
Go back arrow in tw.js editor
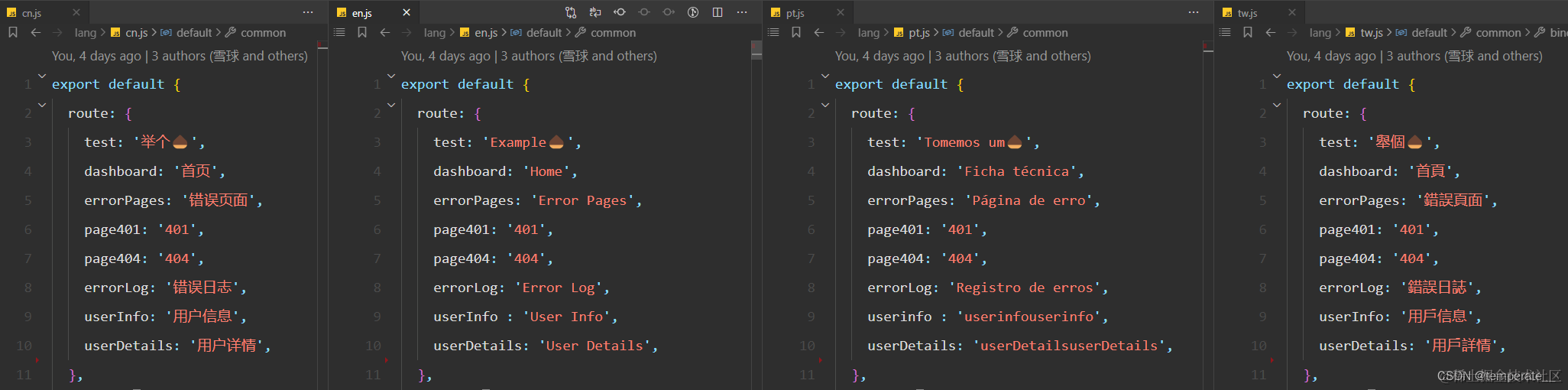[1270, 32]
